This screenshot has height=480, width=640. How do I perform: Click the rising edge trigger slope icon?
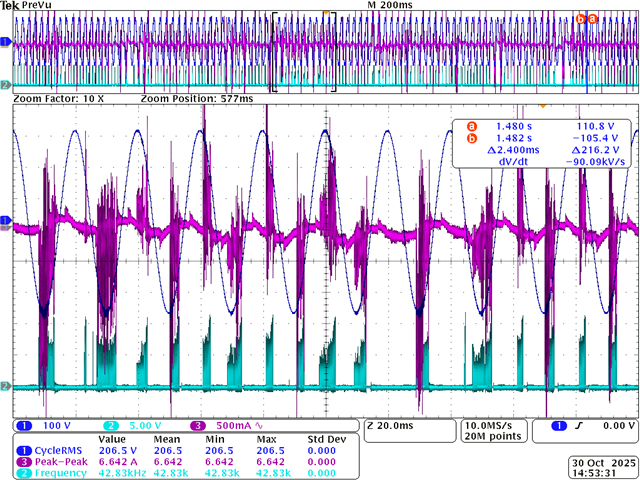point(578,426)
